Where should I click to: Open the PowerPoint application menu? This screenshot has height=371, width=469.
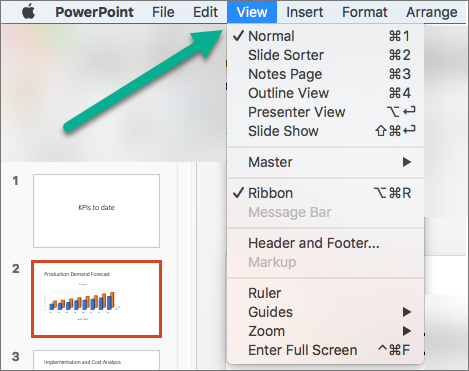click(94, 12)
